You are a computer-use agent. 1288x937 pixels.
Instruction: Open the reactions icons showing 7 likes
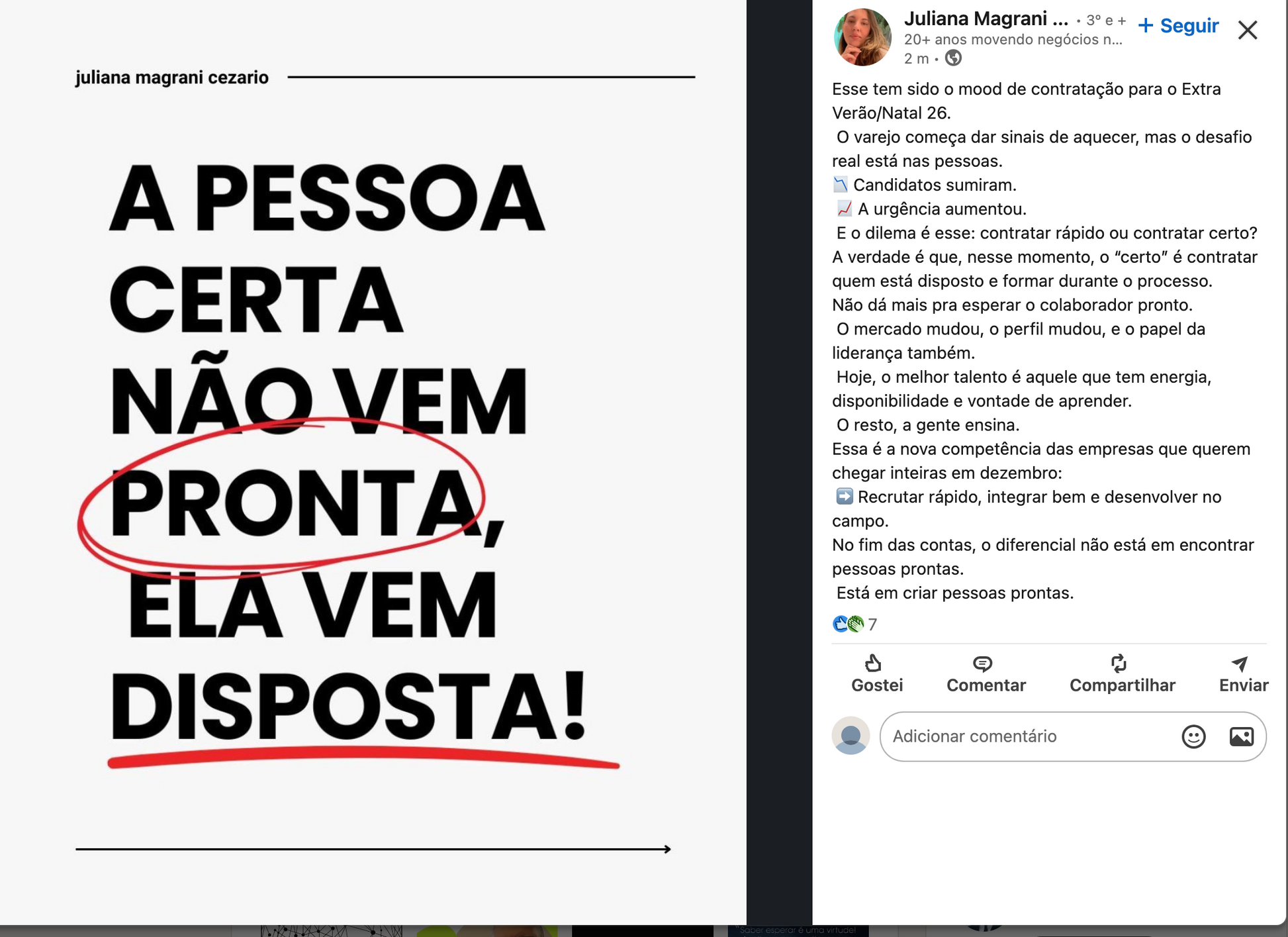848,624
